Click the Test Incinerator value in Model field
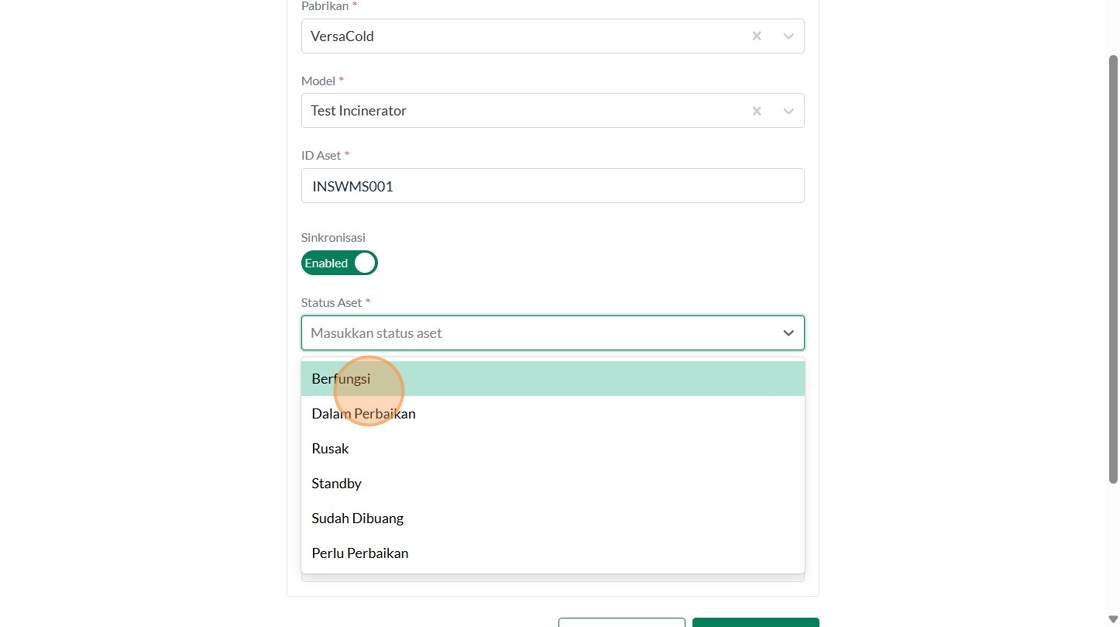This screenshot has height=627, width=1120. coord(358,111)
